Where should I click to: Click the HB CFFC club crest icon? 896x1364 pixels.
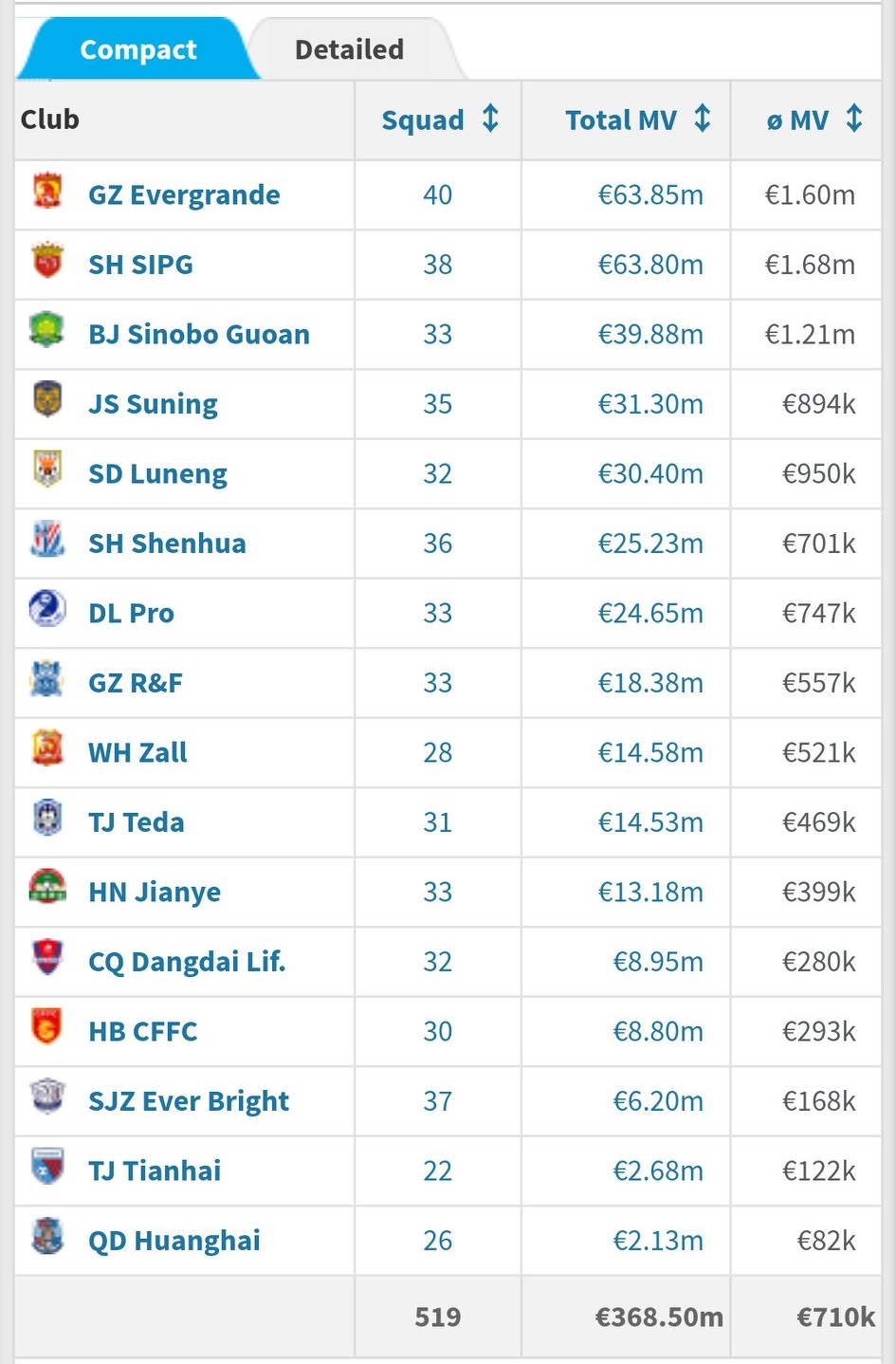pos(47,1027)
